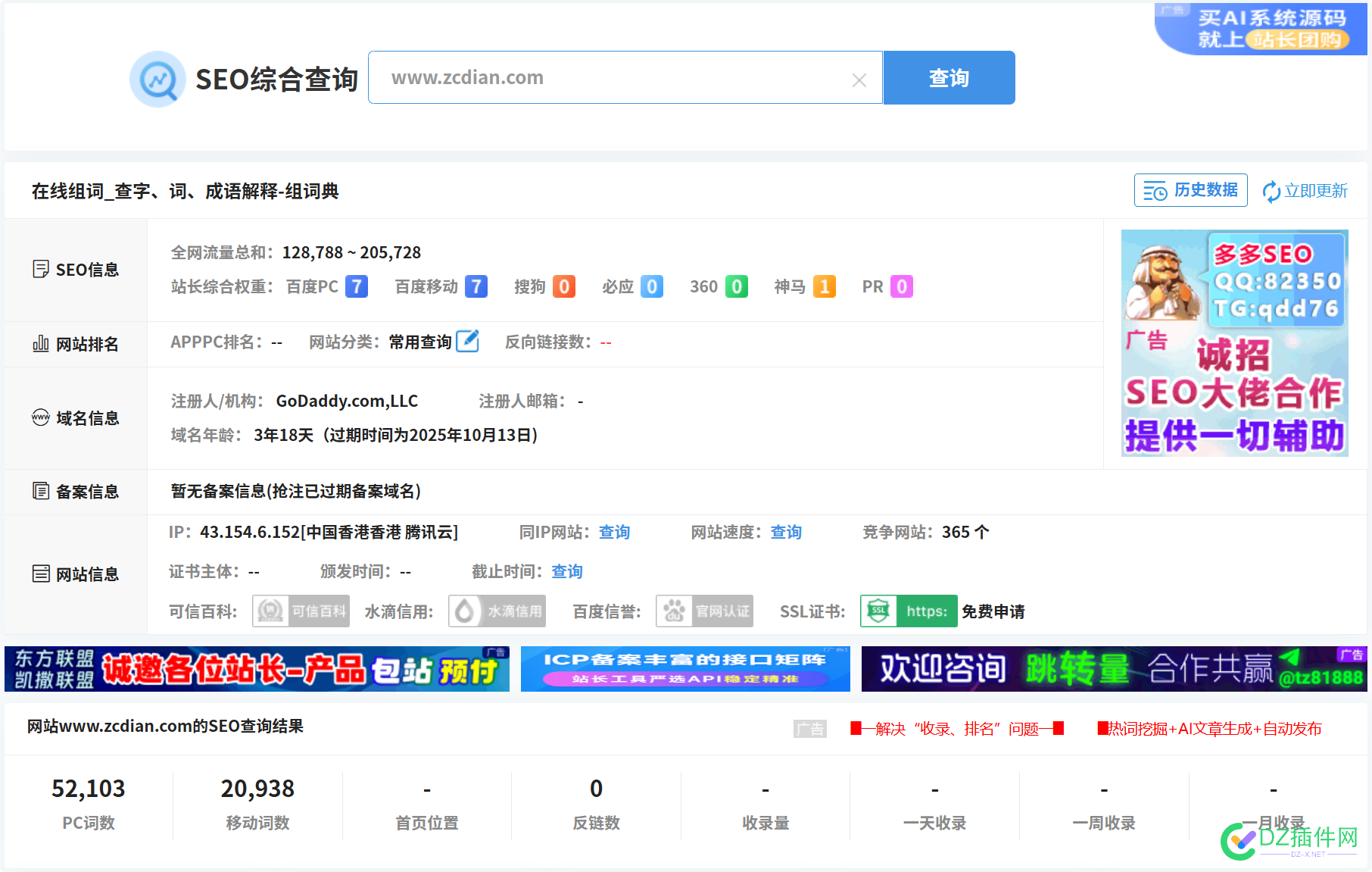
Task: Click the GoDaddy.com,LLC registrar text
Action: [x=347, y=401]
